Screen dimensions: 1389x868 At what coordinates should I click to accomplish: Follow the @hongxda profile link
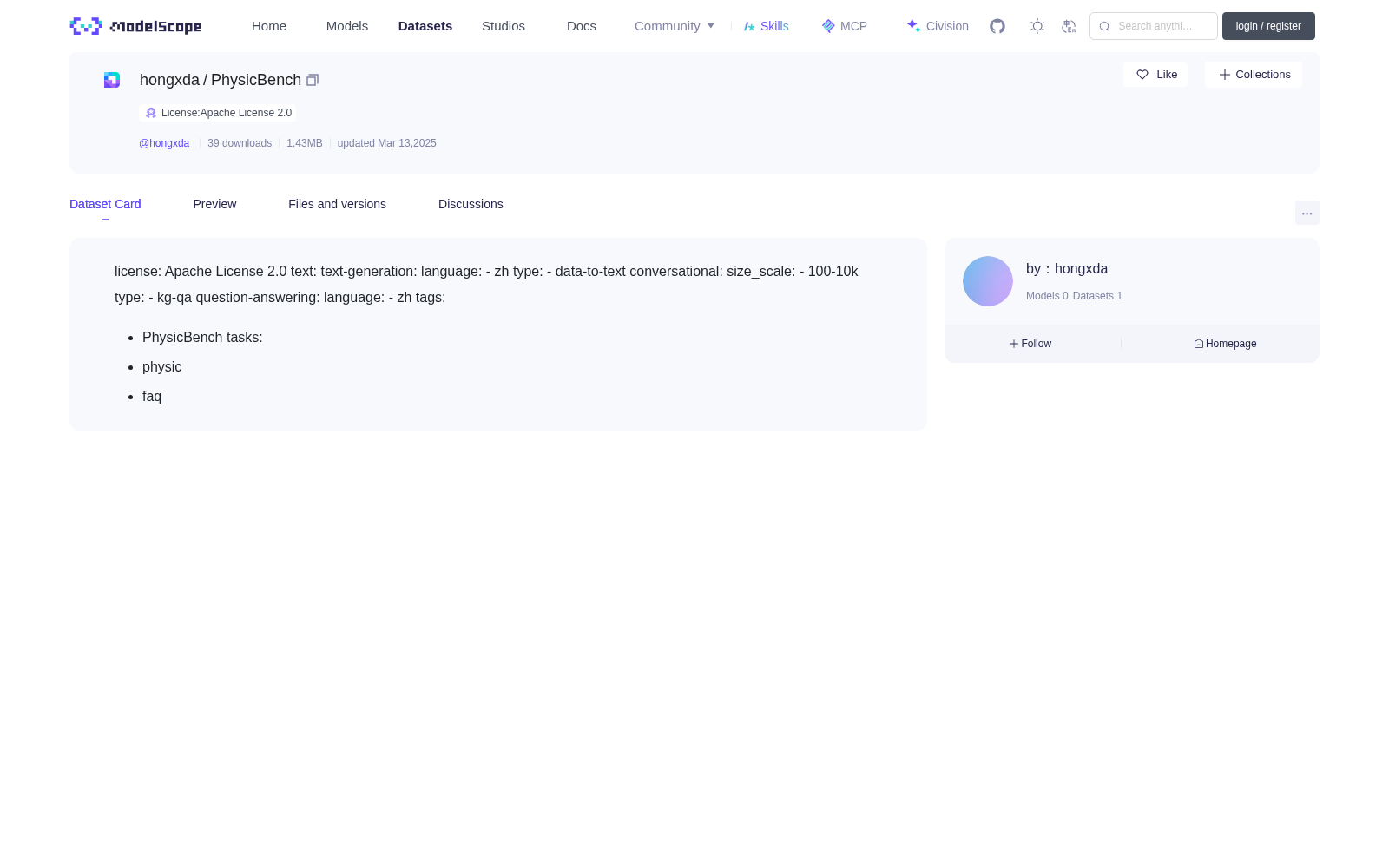click(164, 143)
